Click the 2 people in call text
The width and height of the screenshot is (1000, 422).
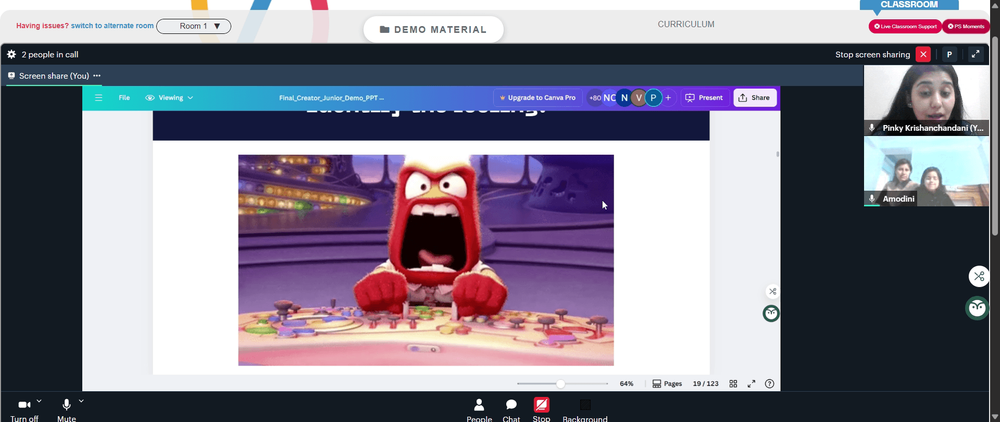[50, 55]
